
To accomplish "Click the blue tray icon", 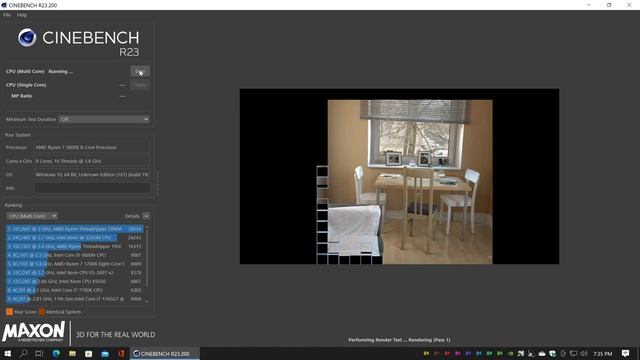I will (x=479, y=353).
